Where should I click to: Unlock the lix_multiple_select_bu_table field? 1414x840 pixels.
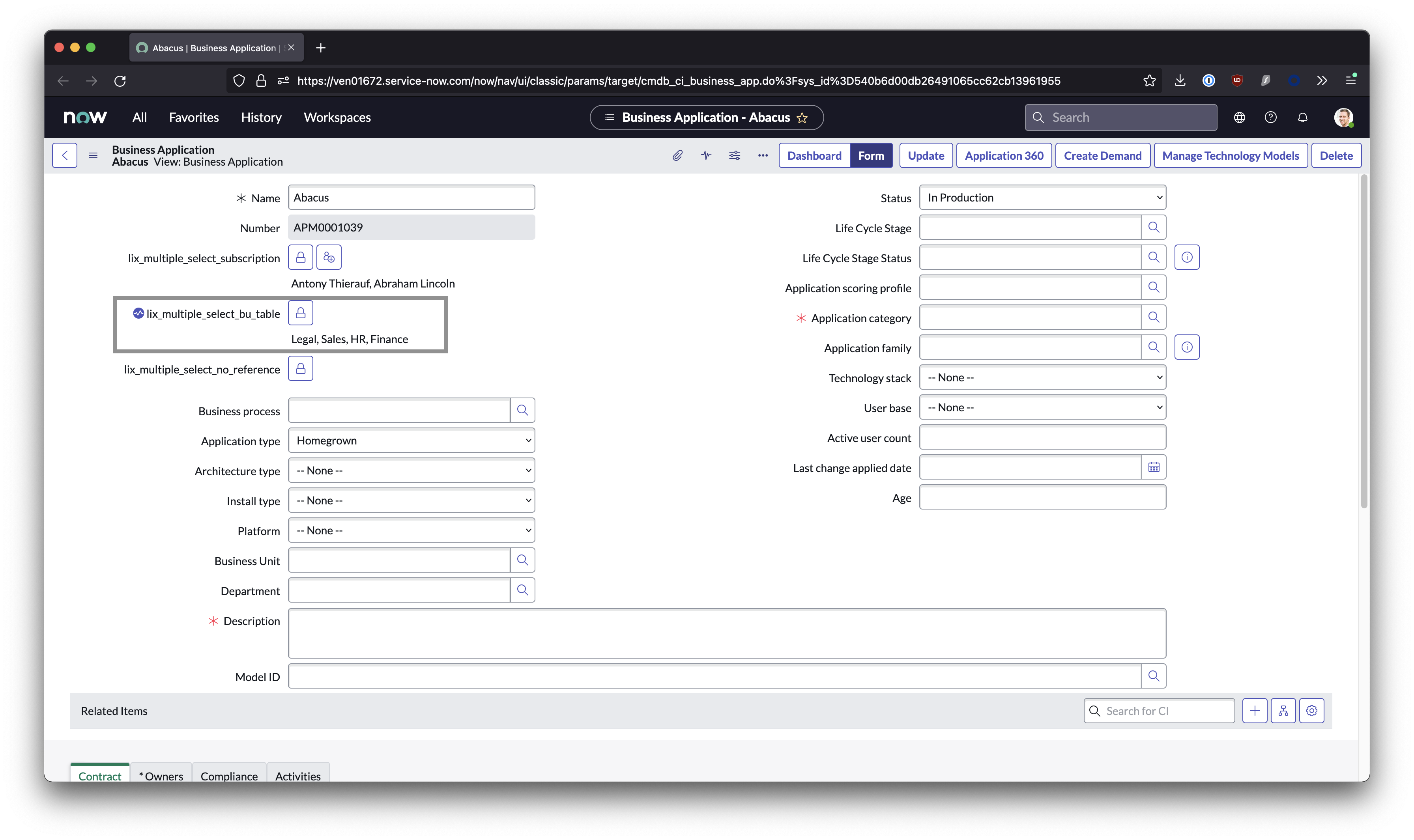pyautogui.click(x=300, y=313)
